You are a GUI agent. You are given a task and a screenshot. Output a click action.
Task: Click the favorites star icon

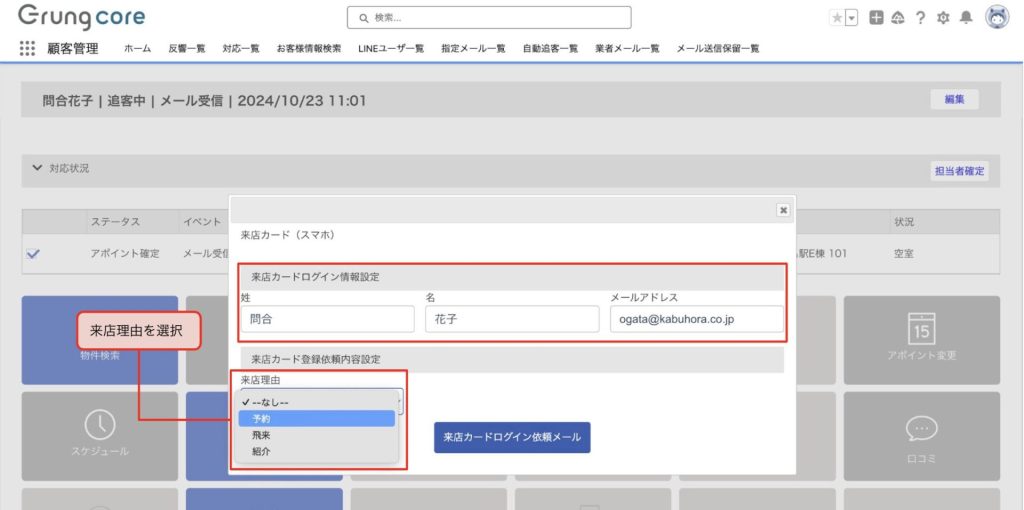pyautogui.click(x=836, y=18)
